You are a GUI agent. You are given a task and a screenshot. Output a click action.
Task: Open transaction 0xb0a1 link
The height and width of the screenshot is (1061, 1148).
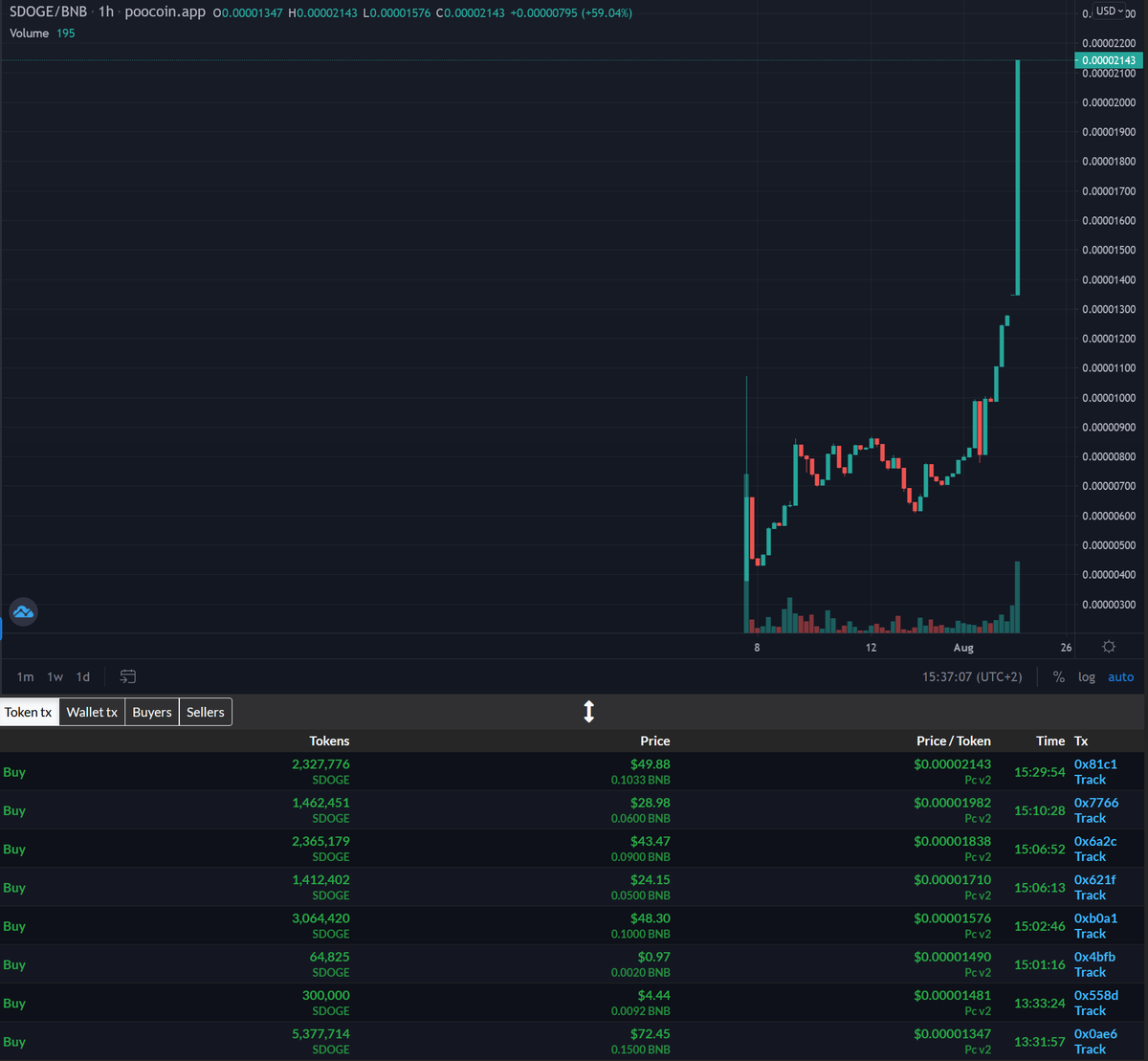point(1095,917)
